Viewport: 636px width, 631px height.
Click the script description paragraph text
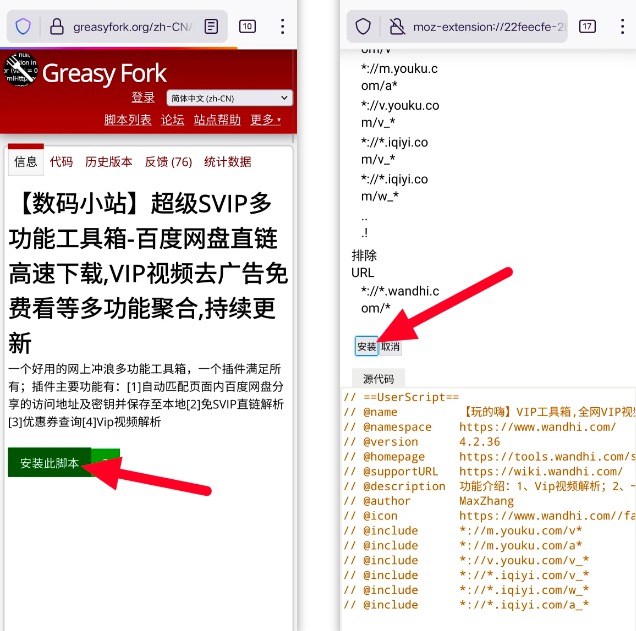point(146,395)
